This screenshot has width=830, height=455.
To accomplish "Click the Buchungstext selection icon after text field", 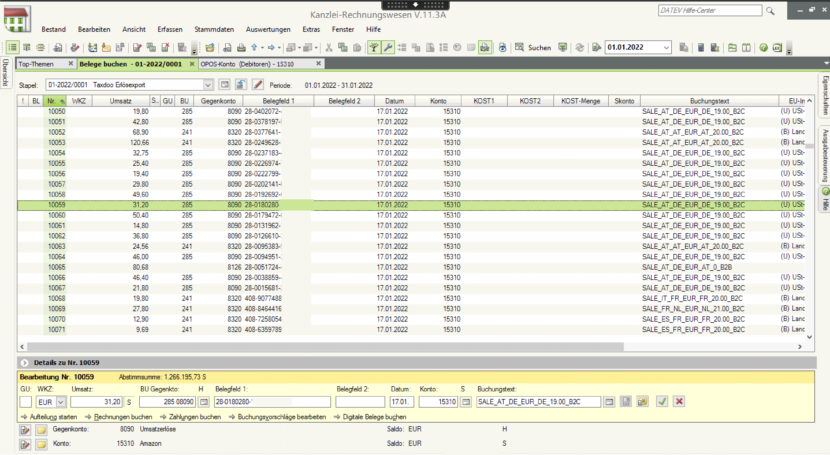I will click(609, 402).
